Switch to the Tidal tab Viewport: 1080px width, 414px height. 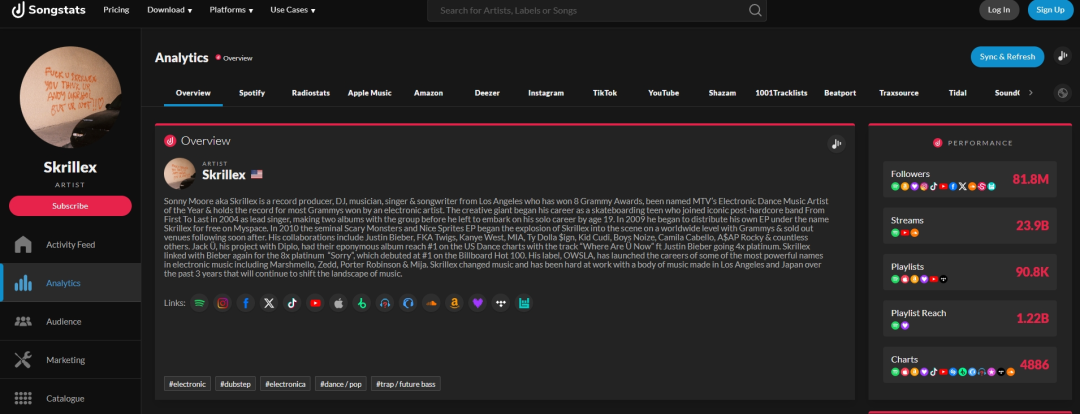pos(957,93)
